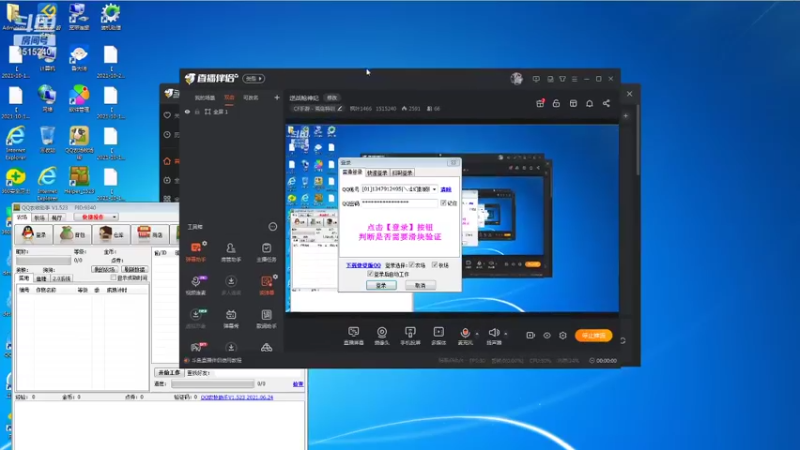Viewport: 800px width, 450px height.
Task: Click the bell notification icon above preview
Action: pyautogui.click(x=589, y=103)
